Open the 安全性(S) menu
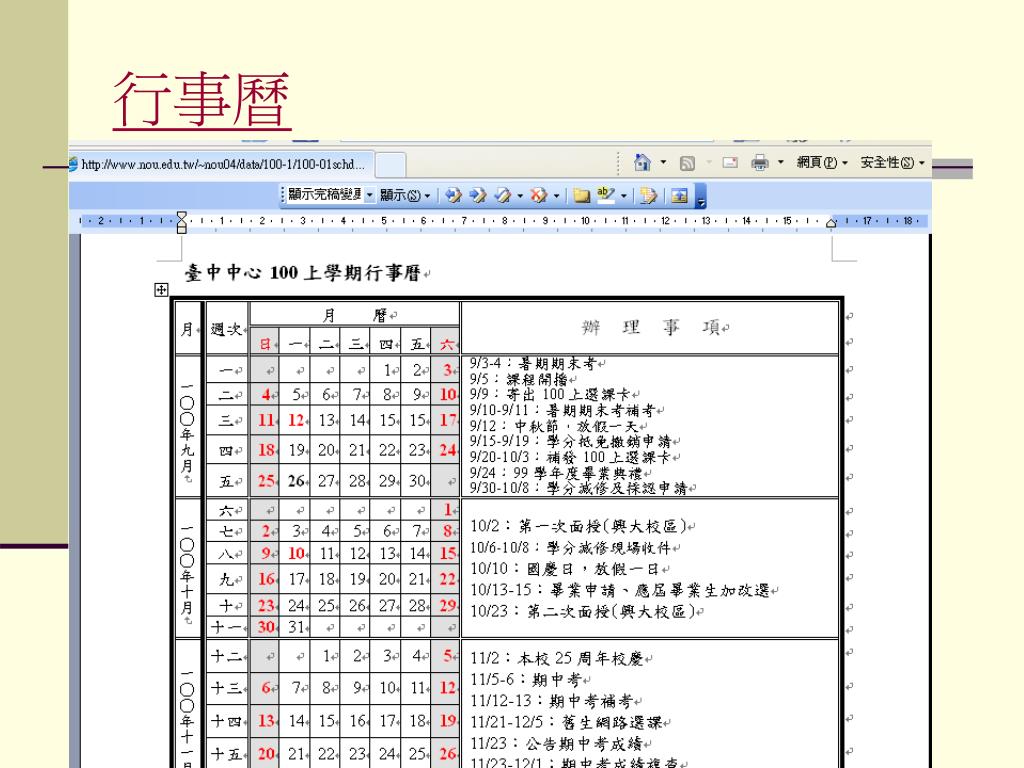This screenshot has height=768, width=1024. (892, 162)
